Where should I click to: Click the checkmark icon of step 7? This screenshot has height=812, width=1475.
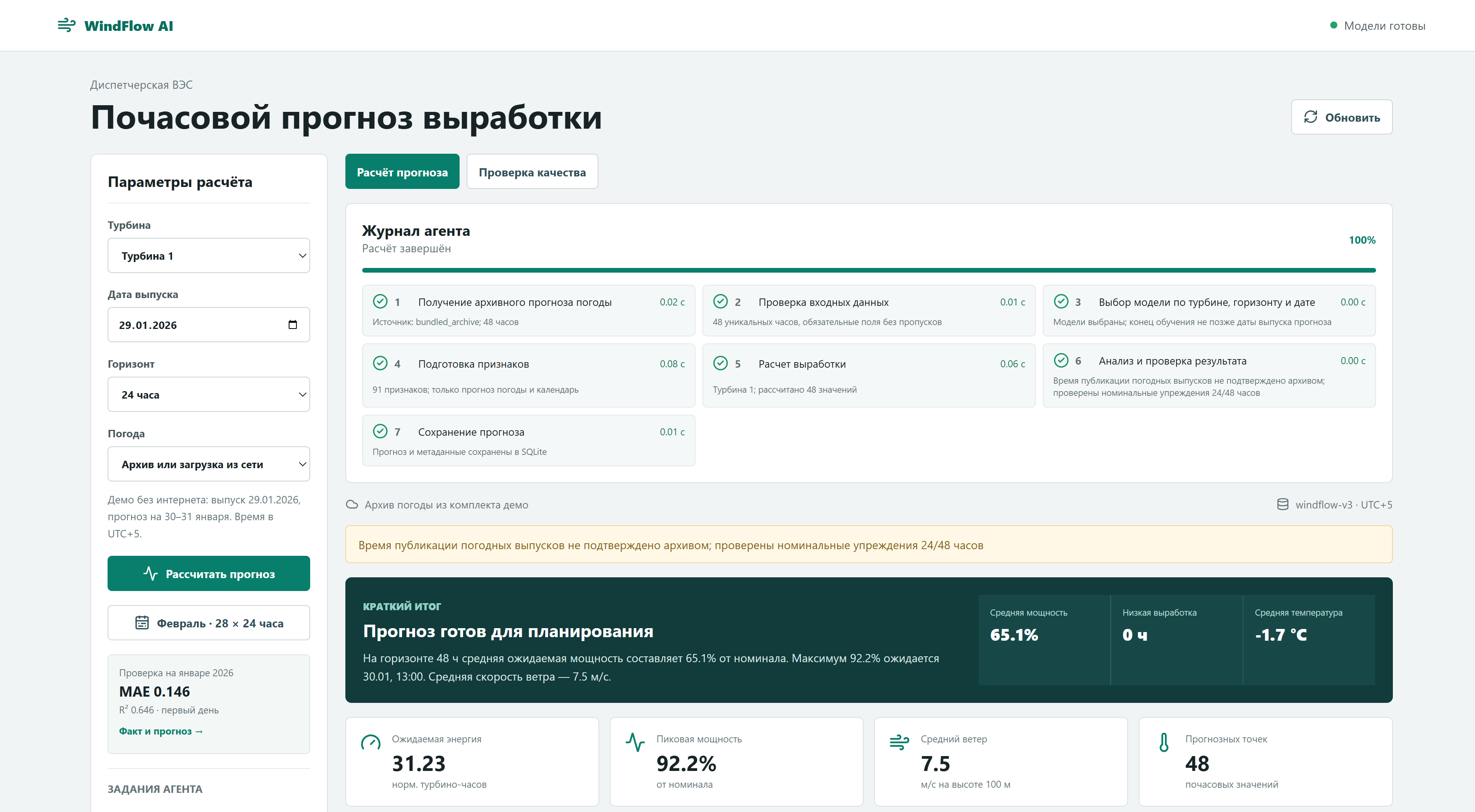click(380, 431)
